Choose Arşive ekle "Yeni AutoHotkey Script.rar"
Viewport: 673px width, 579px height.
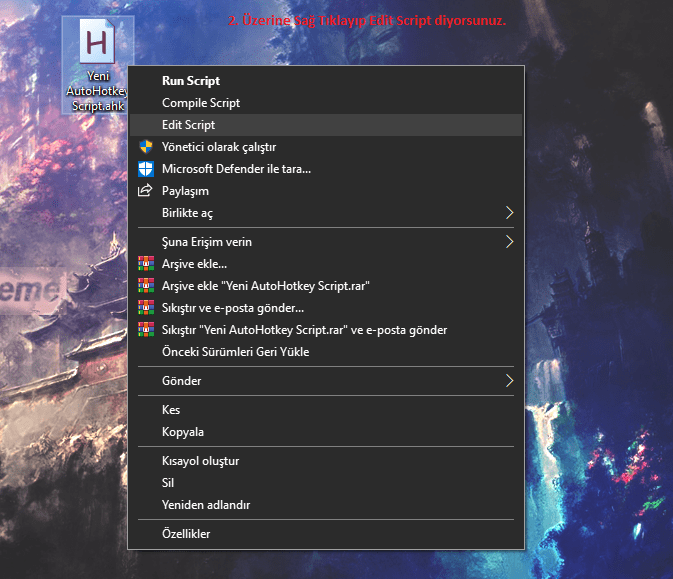(326, 285)
